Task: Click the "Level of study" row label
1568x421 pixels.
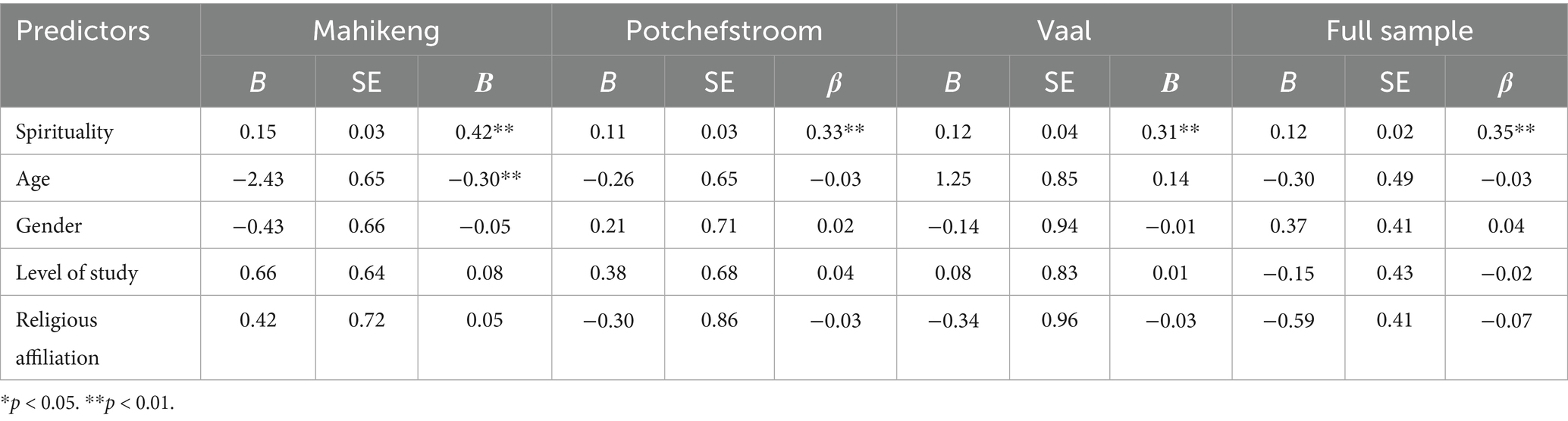Action: 77,273
